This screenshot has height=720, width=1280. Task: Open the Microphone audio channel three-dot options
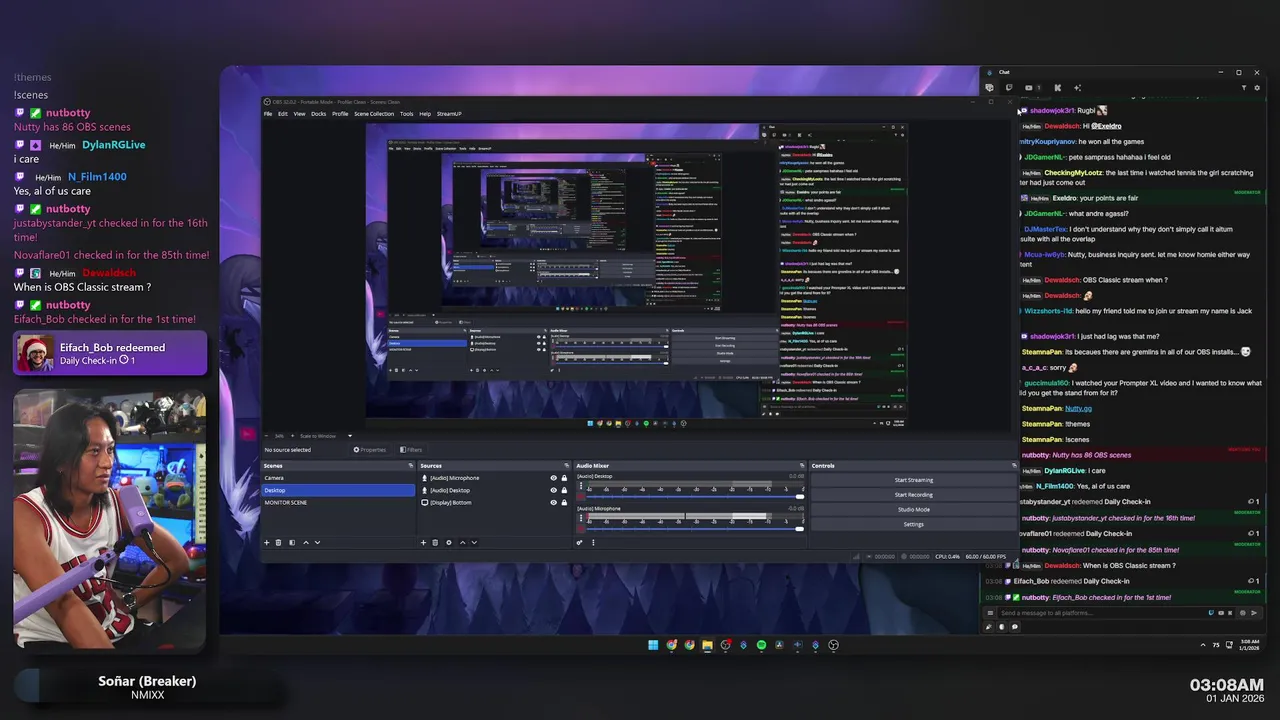pyautogui.click(x=581, y=517)
